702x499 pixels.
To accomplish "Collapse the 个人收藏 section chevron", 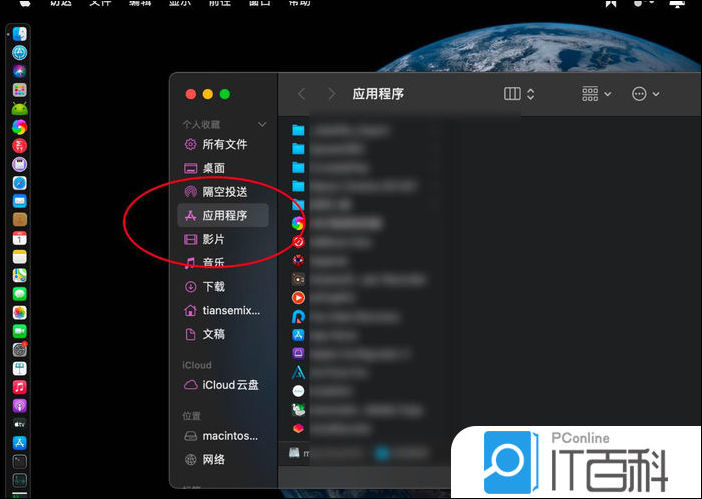I will pos(262,124).
